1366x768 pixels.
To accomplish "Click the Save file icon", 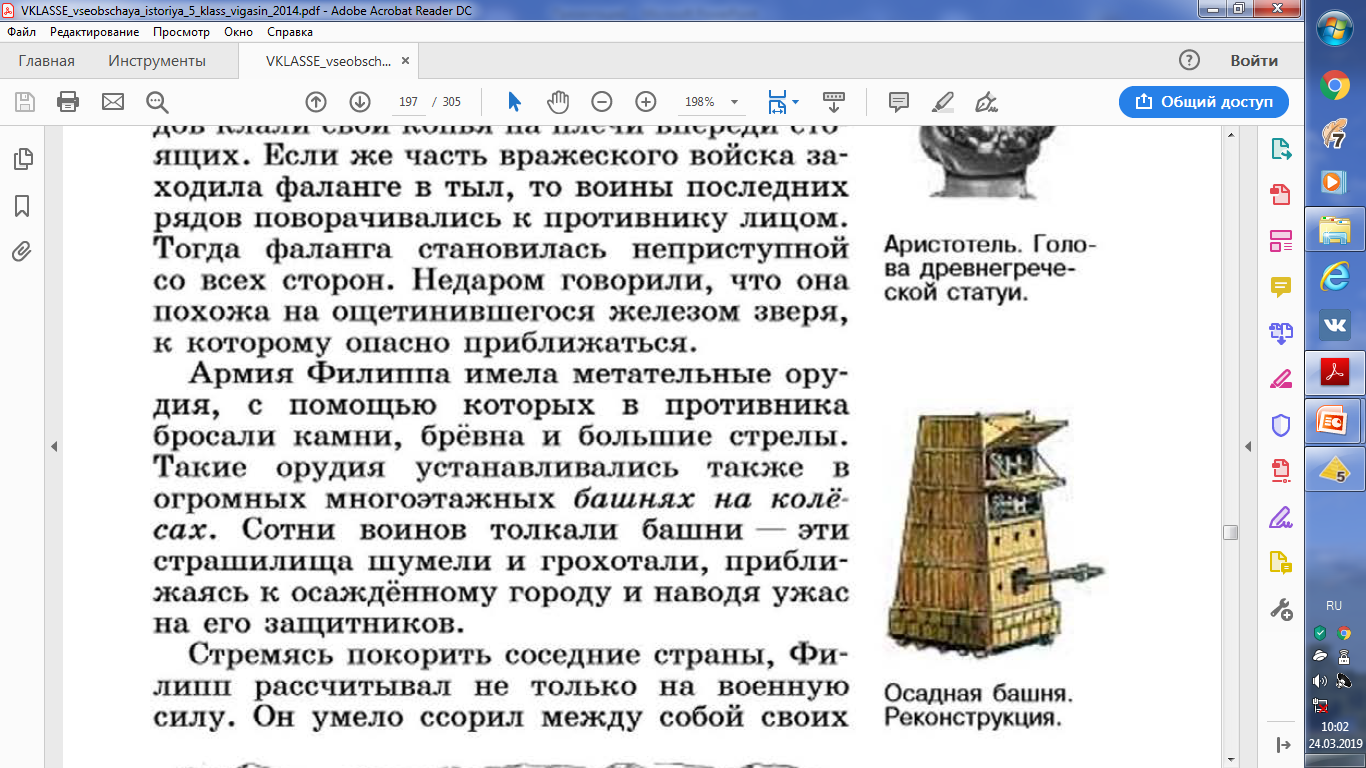I will tap(24, 101).
